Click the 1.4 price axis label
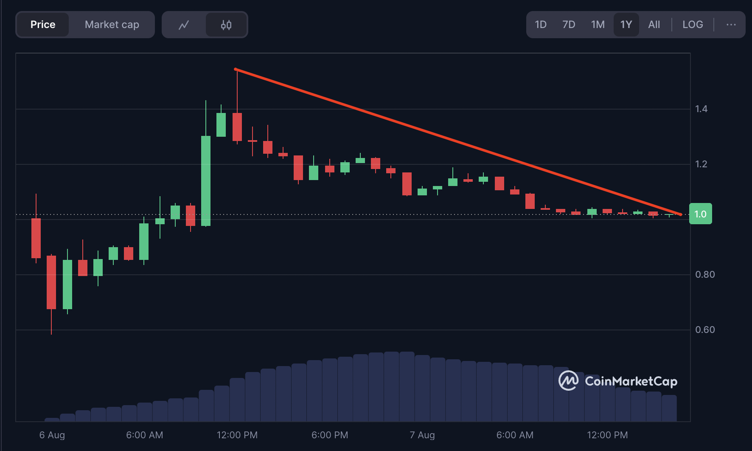Screen dimensions: 752x451 point(701,109)
